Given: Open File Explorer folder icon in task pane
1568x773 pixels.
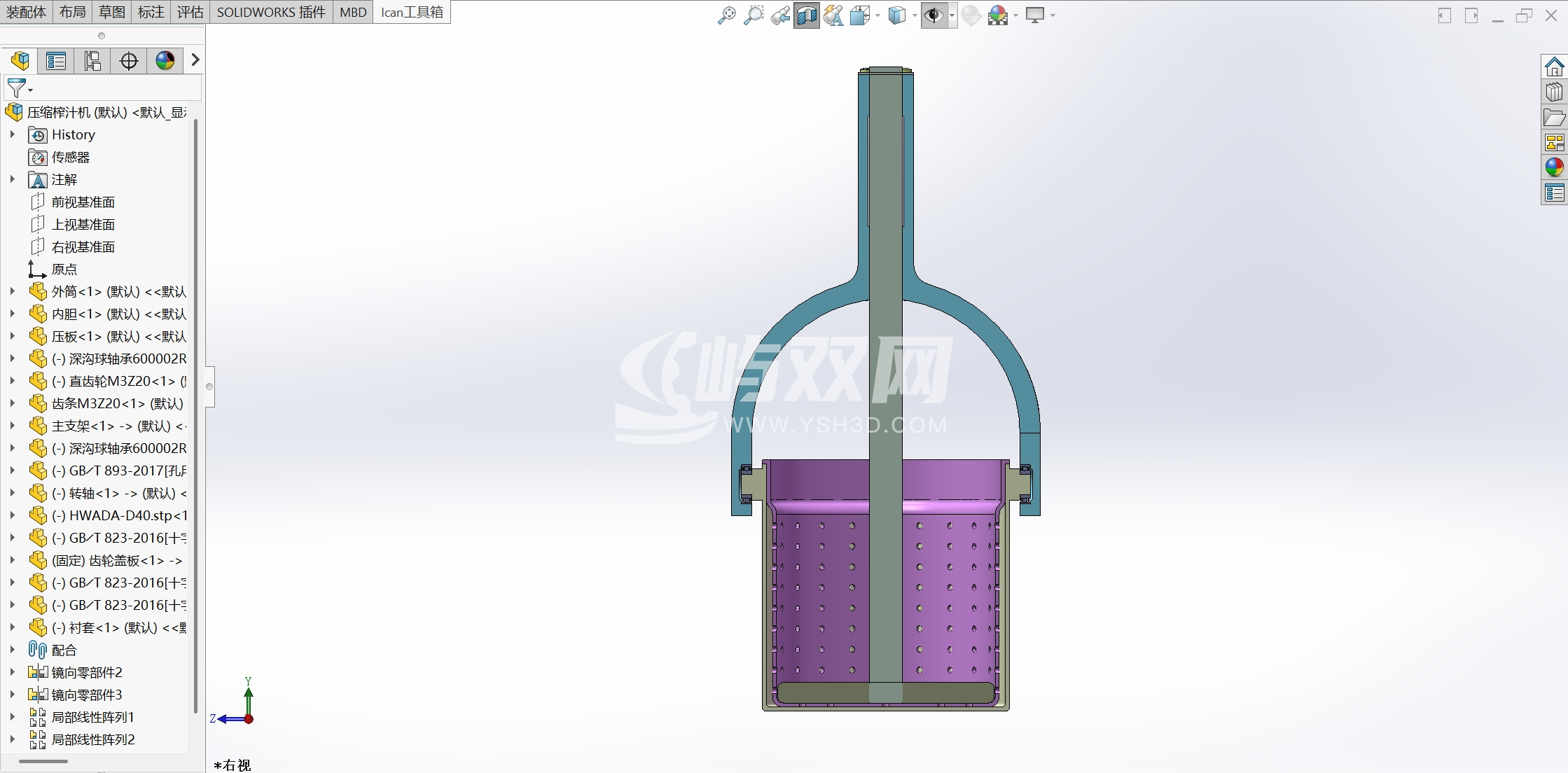Looking at the screenshot, I should [x=1554, y=117].
